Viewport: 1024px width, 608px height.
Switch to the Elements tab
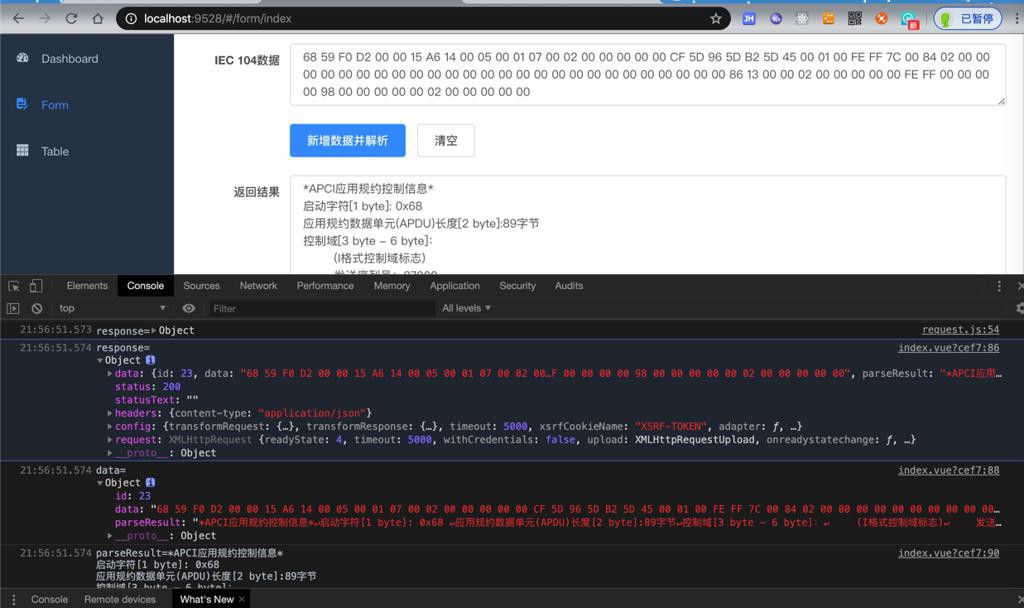coord(87,286)
